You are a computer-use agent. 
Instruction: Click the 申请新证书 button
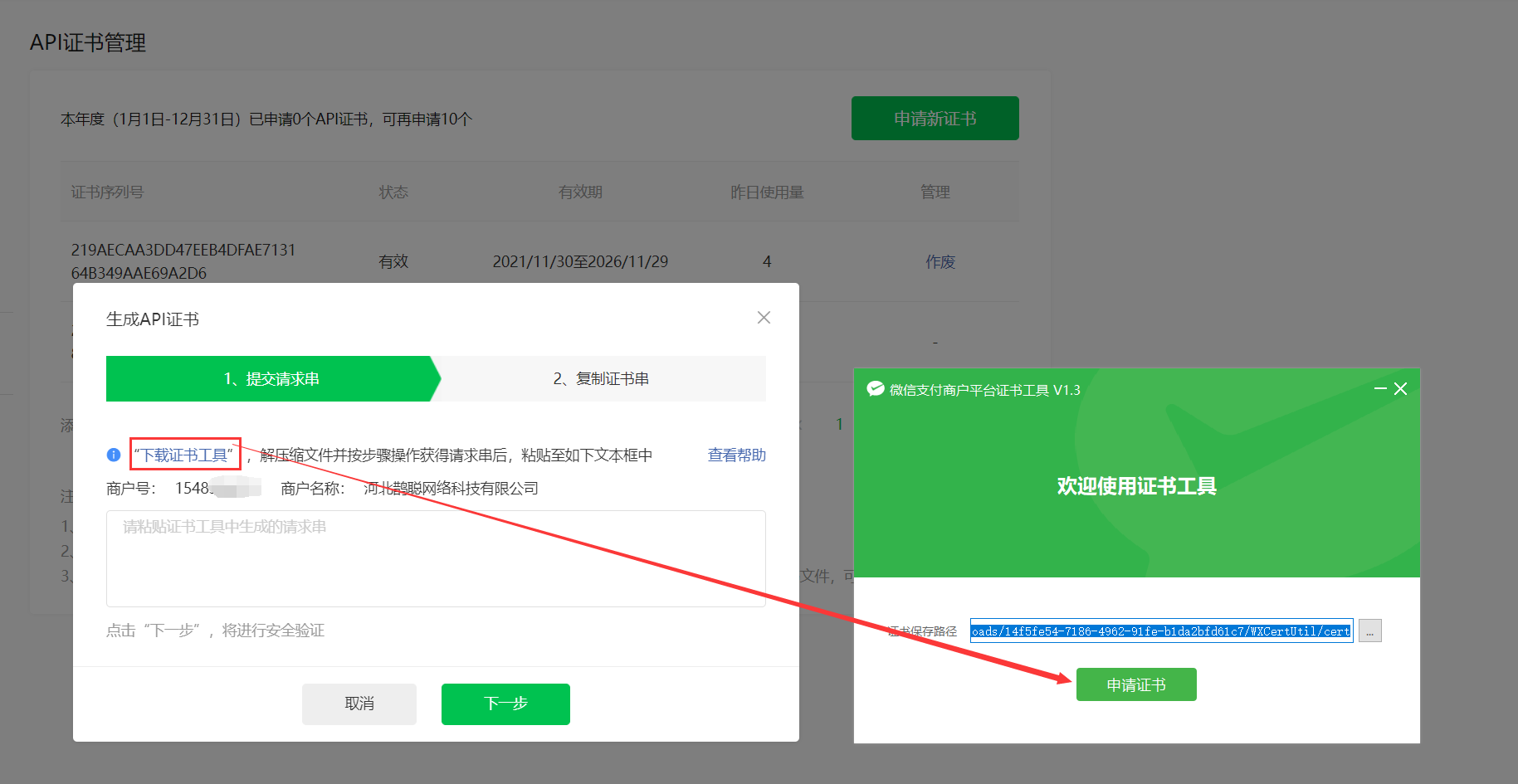click(x=935, y=119)
